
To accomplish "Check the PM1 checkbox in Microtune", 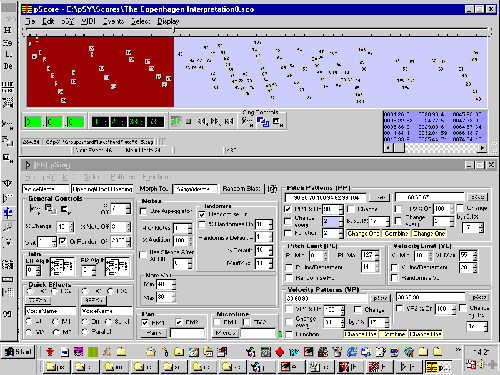I will tap(217, 322).
